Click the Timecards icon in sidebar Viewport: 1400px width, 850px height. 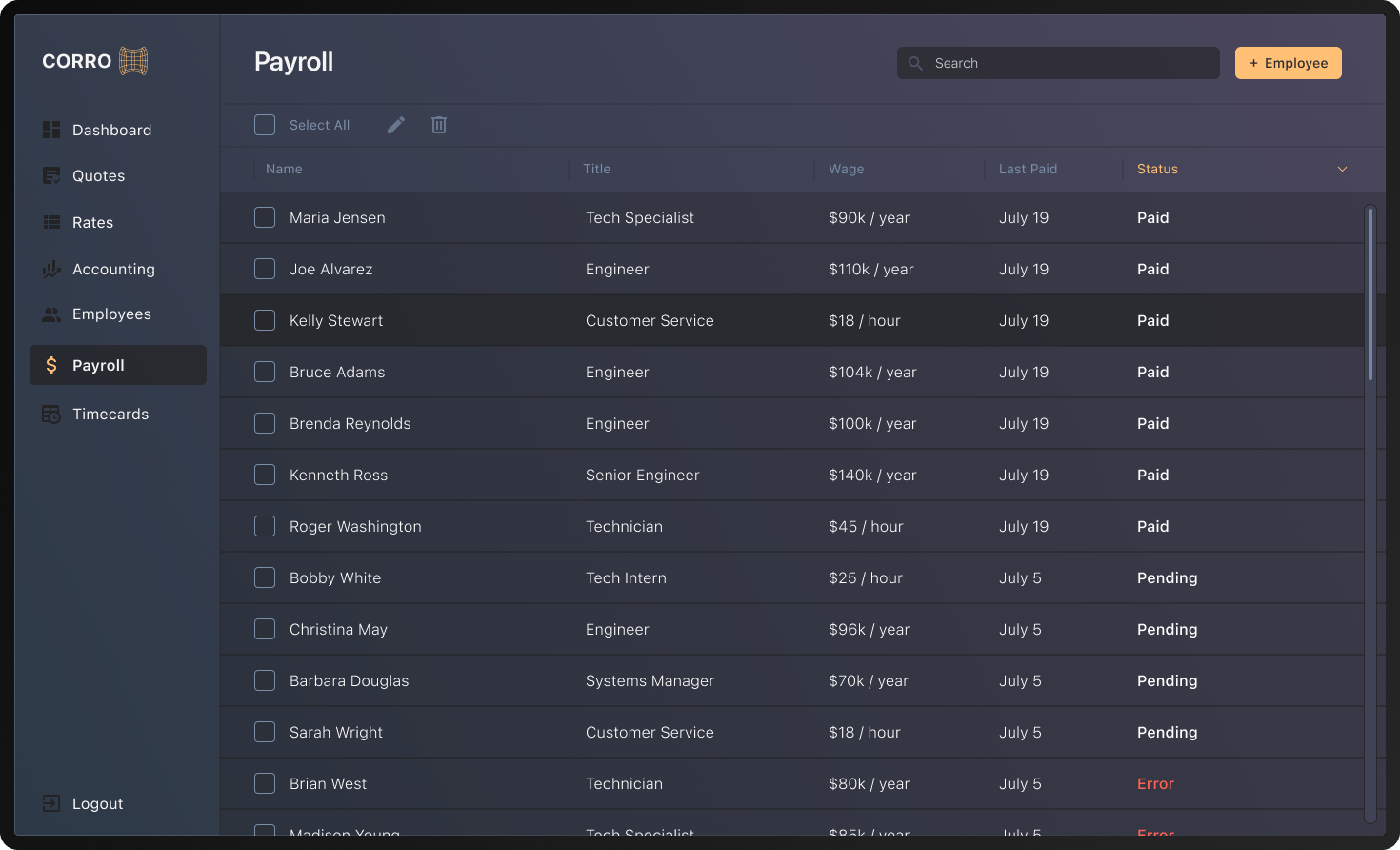click(51, 414)
